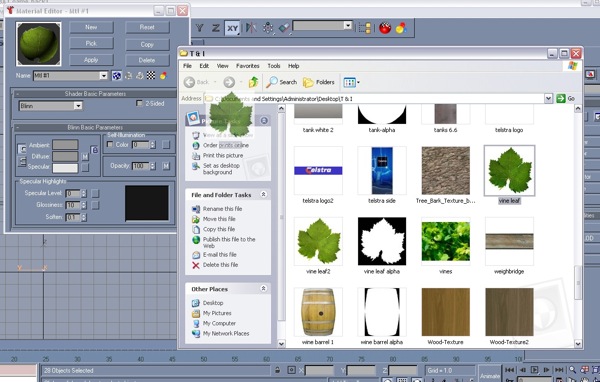Toggle the Animate button
Image resolution: width=600 pixels, height=382 pixels.
pos(489,375)
